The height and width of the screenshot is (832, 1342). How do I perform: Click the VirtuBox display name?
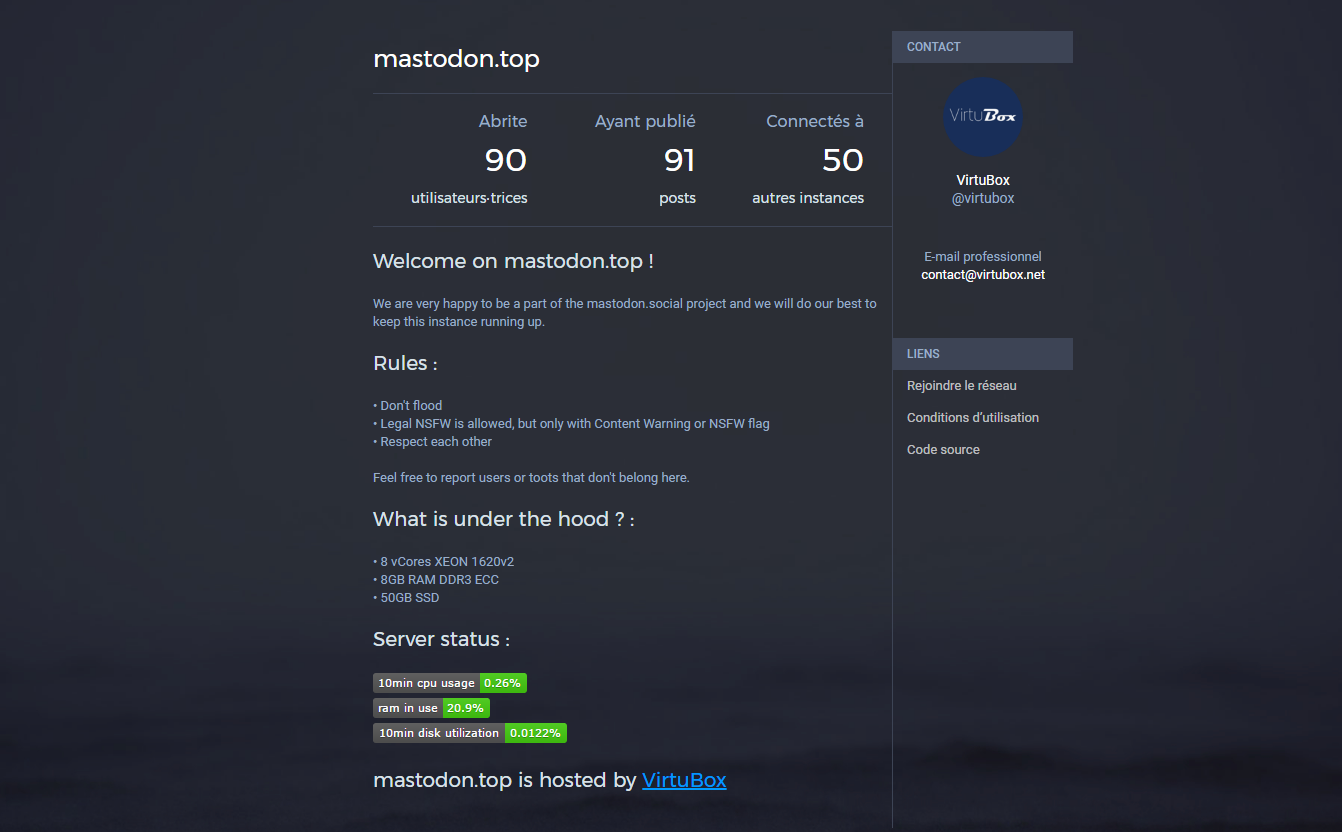click(x=983, y=181)
